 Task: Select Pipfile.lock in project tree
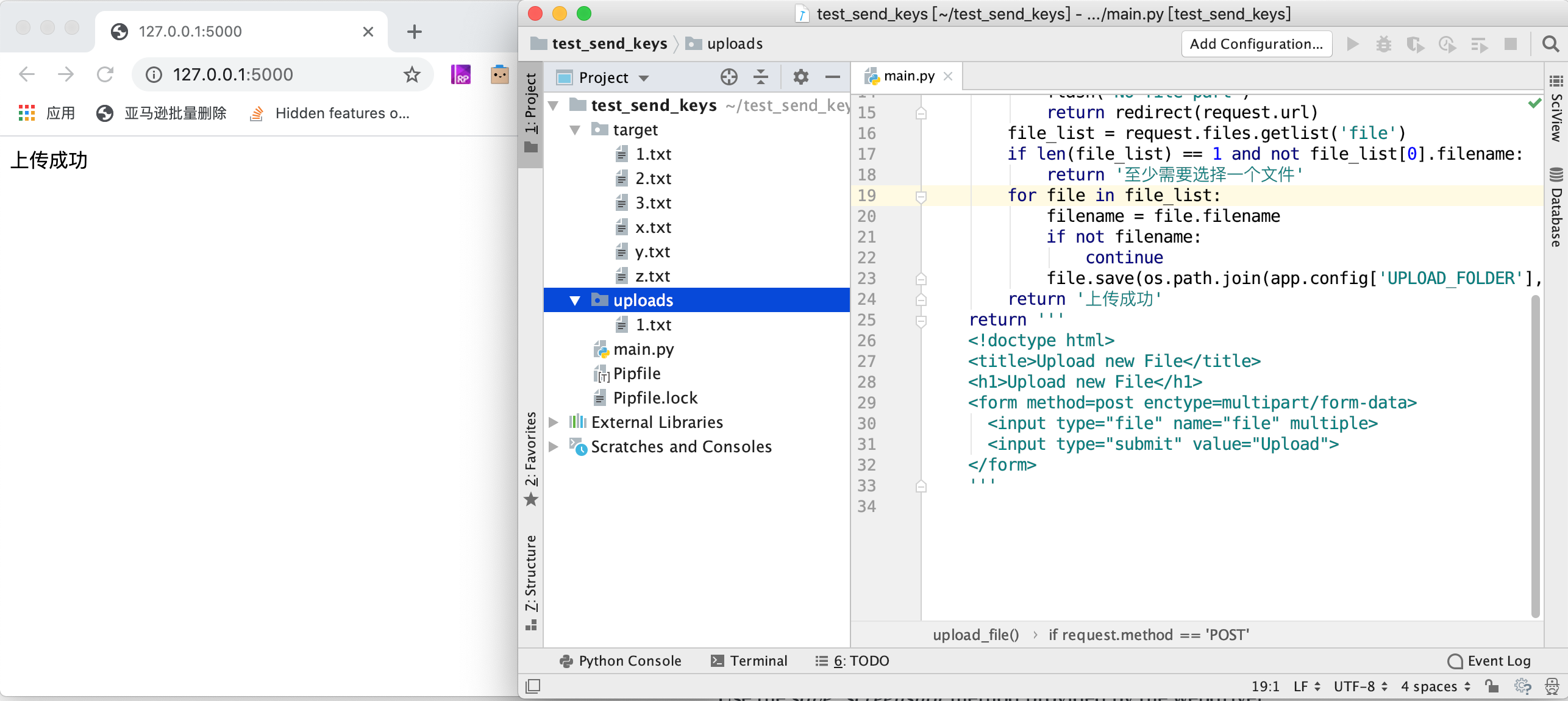click(x=646, y=398)
